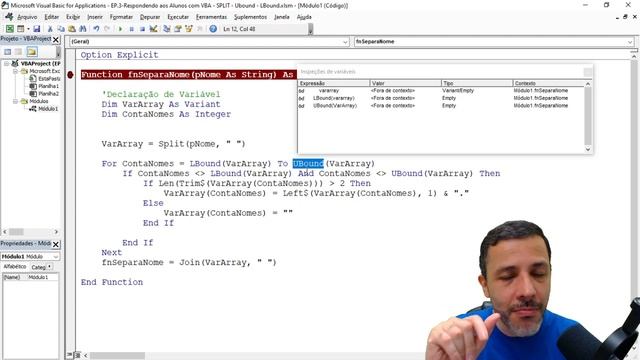This screenshot has height=360, width=640.
Task: Open the Properties Window toolbar icon
Action: click(x=178, y=29)
